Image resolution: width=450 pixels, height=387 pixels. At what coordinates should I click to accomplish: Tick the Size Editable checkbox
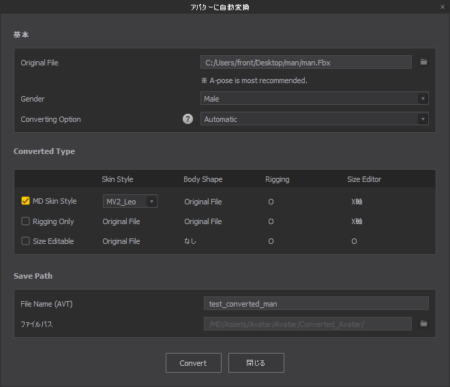(x=25, y=241)
